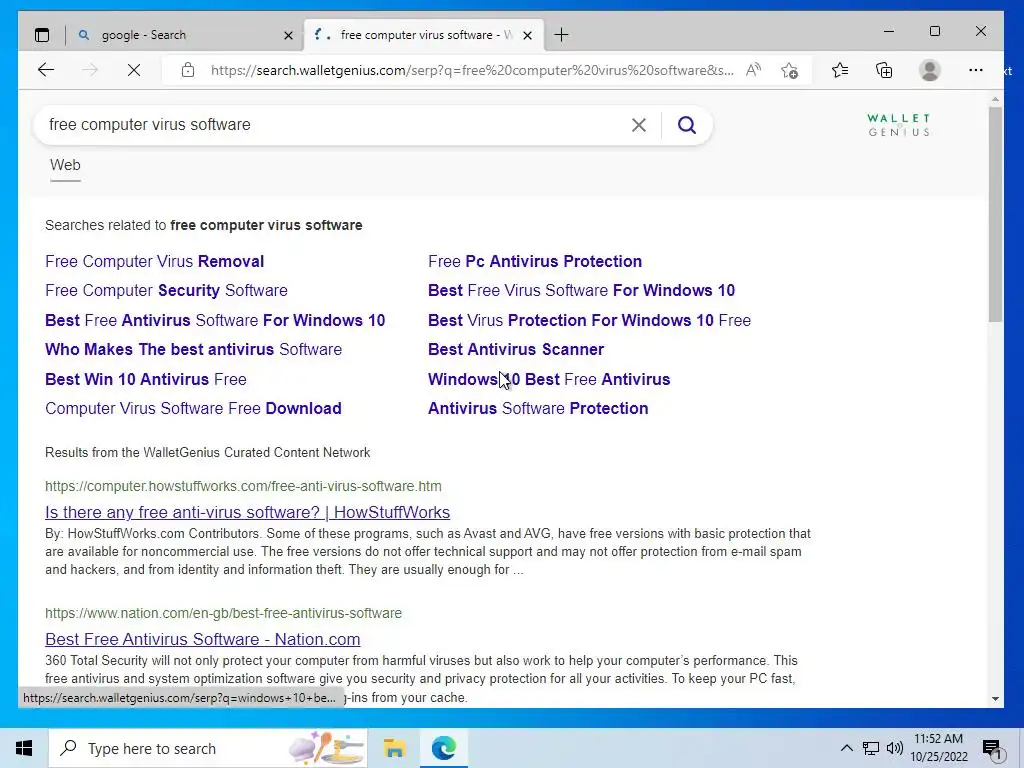Open Antivirus Software Protection link
Screen dimensions: 1024x768
[538, 408]
